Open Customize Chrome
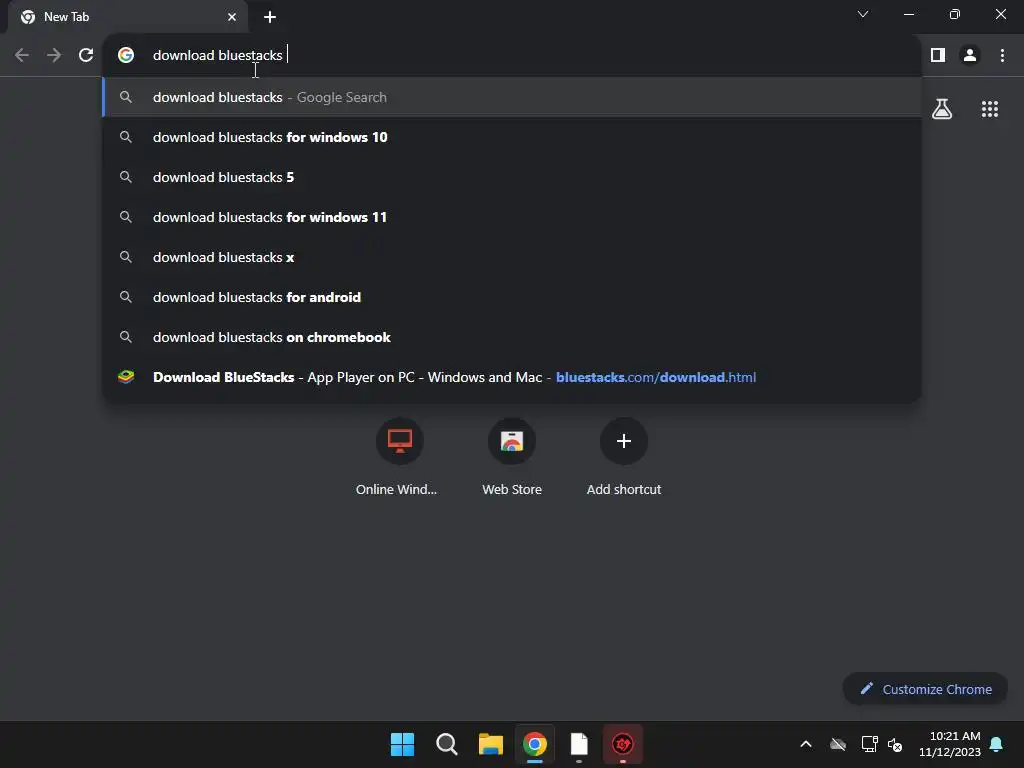Image resolution: width=1024 pixels, height=768 pixels. pos(925,689)
